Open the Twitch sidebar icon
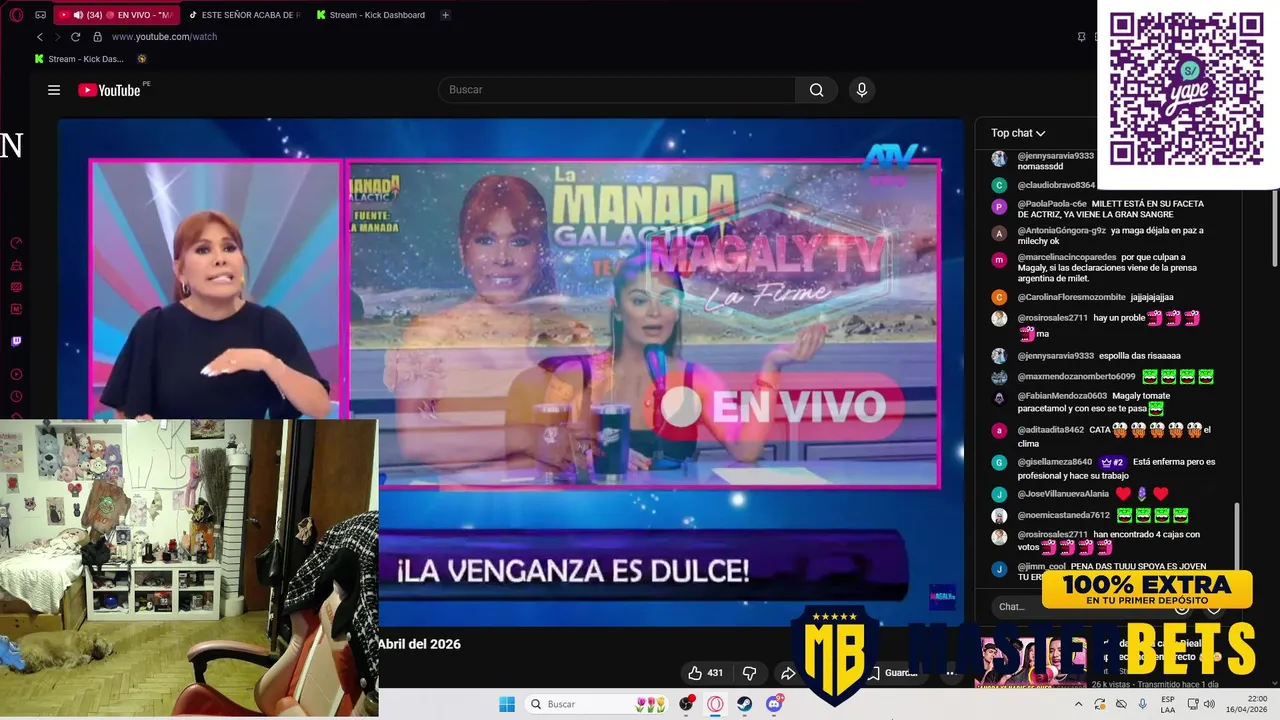Viewport: 1280px width, 720px height. tap(16, 341)
